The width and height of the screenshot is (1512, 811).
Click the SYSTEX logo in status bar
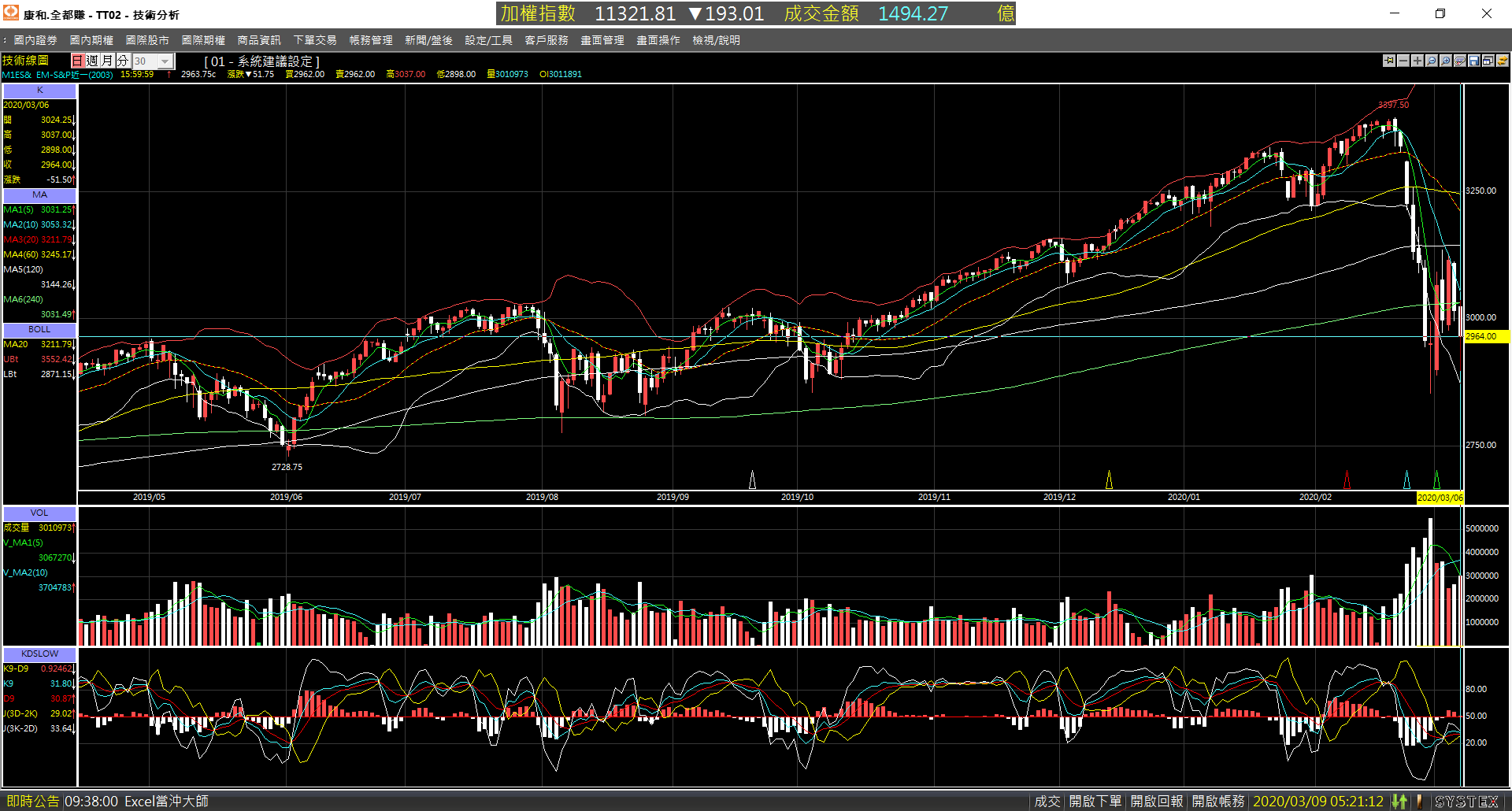(x=1466, y=802)
